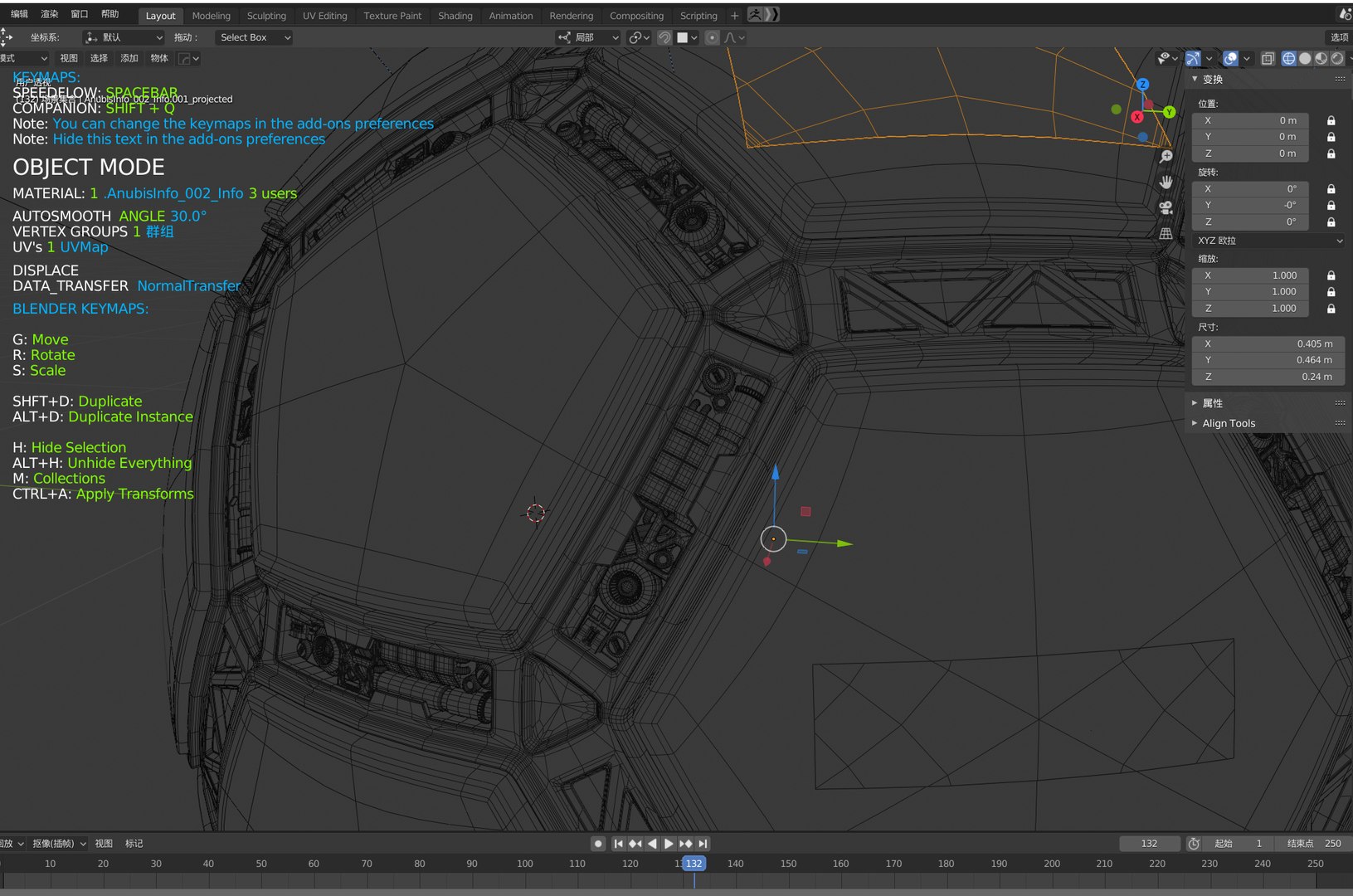
Task: Open the Scripting workspace tab
Action: click(x=698, y=16)
